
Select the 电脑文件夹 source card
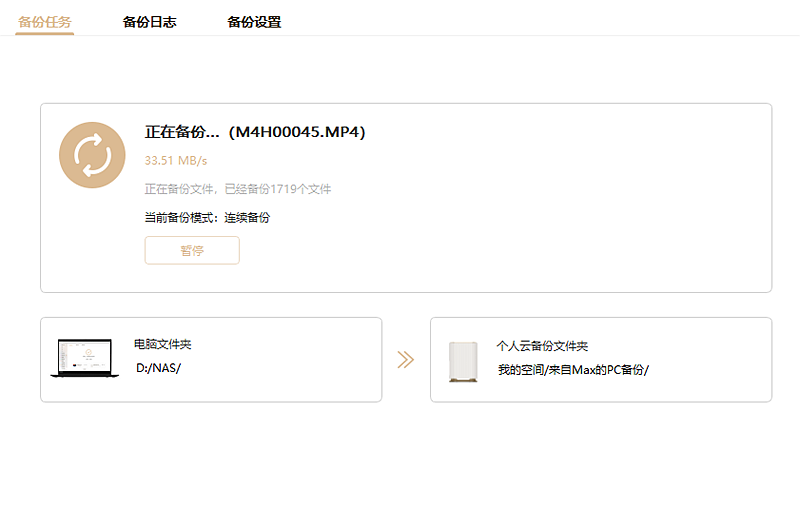pyautogui.click(x=211, y=360)
